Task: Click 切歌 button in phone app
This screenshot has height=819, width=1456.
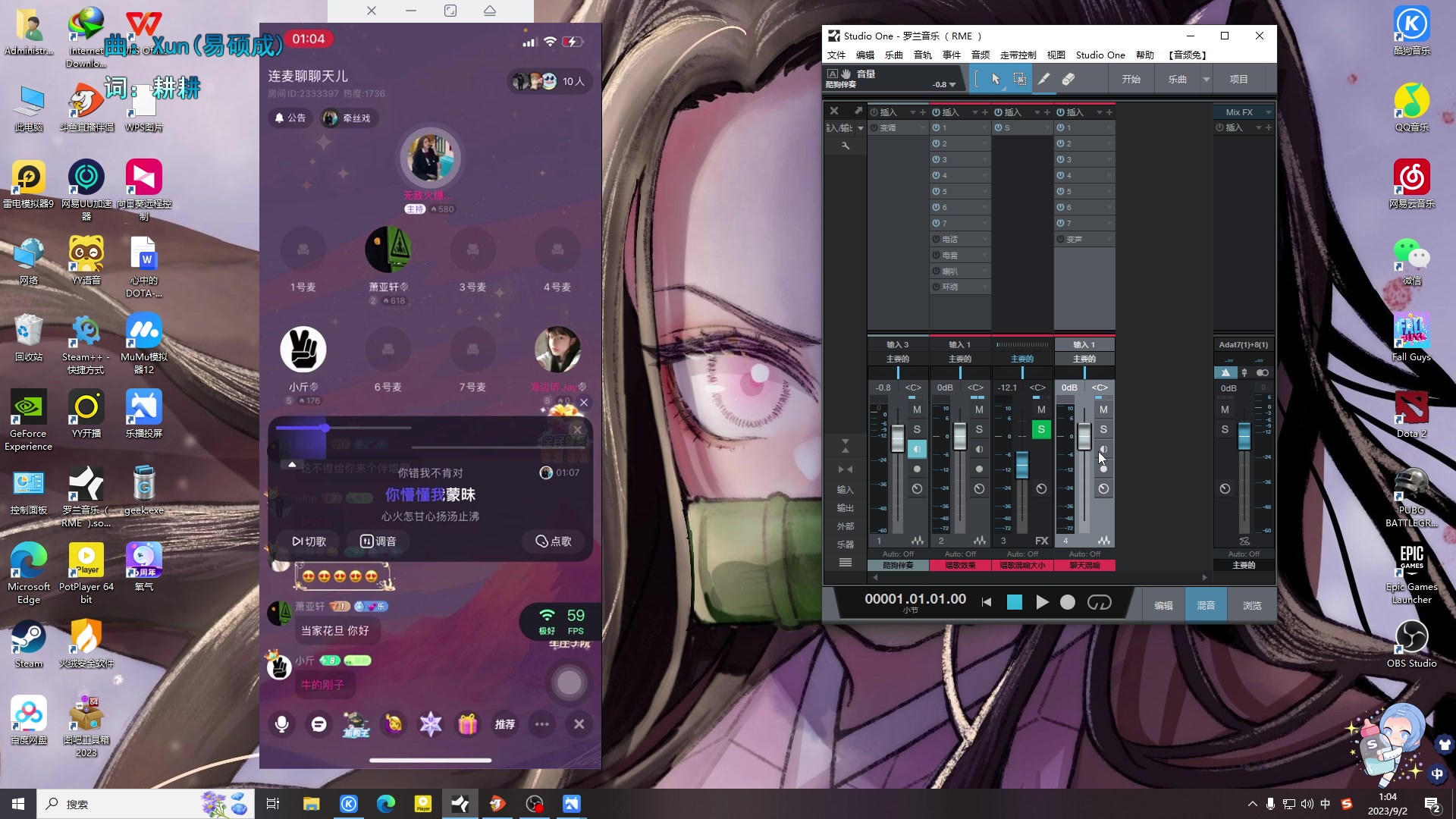Action: 309,541
